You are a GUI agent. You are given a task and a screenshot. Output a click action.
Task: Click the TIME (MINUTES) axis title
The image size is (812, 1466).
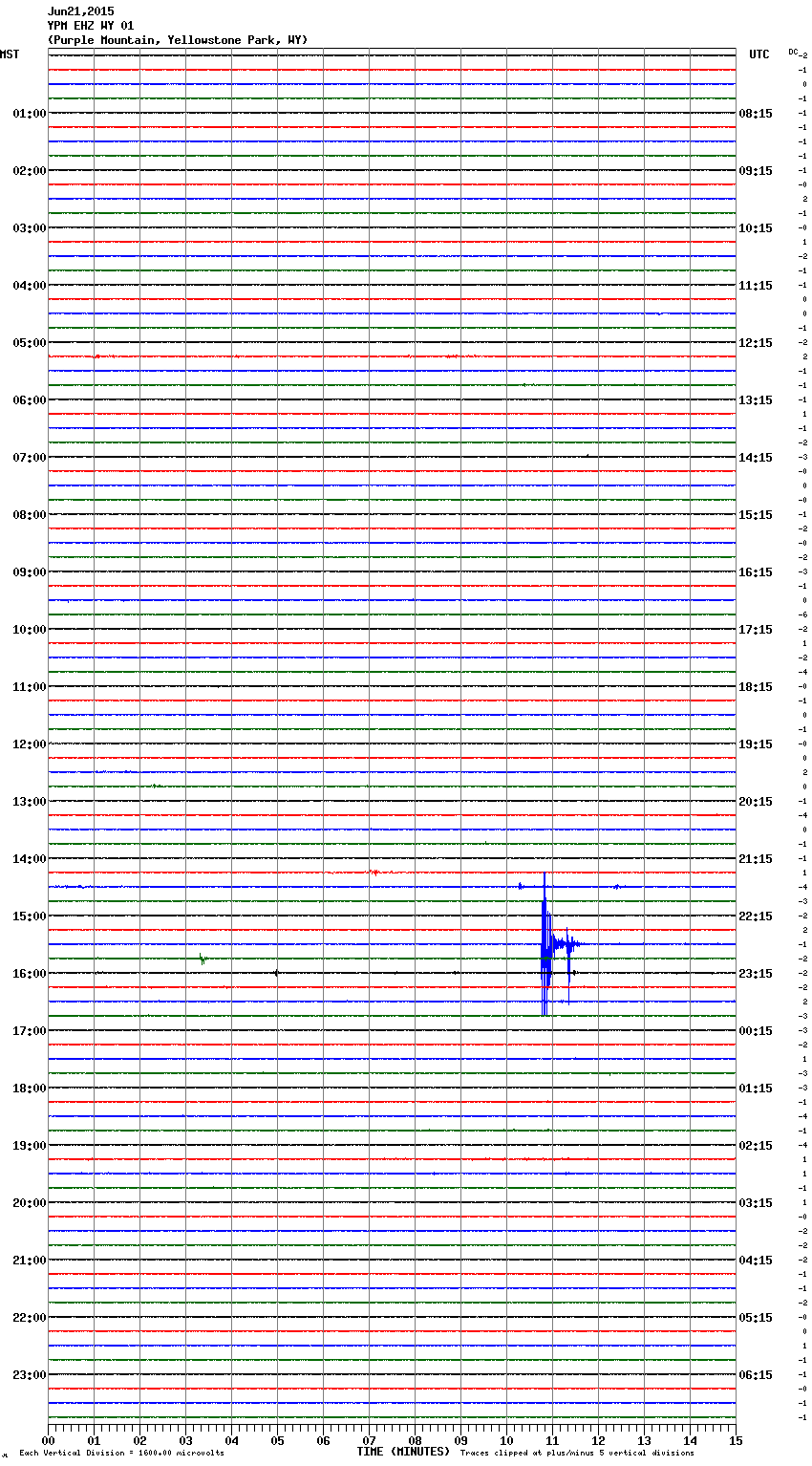click(403, 1452)
